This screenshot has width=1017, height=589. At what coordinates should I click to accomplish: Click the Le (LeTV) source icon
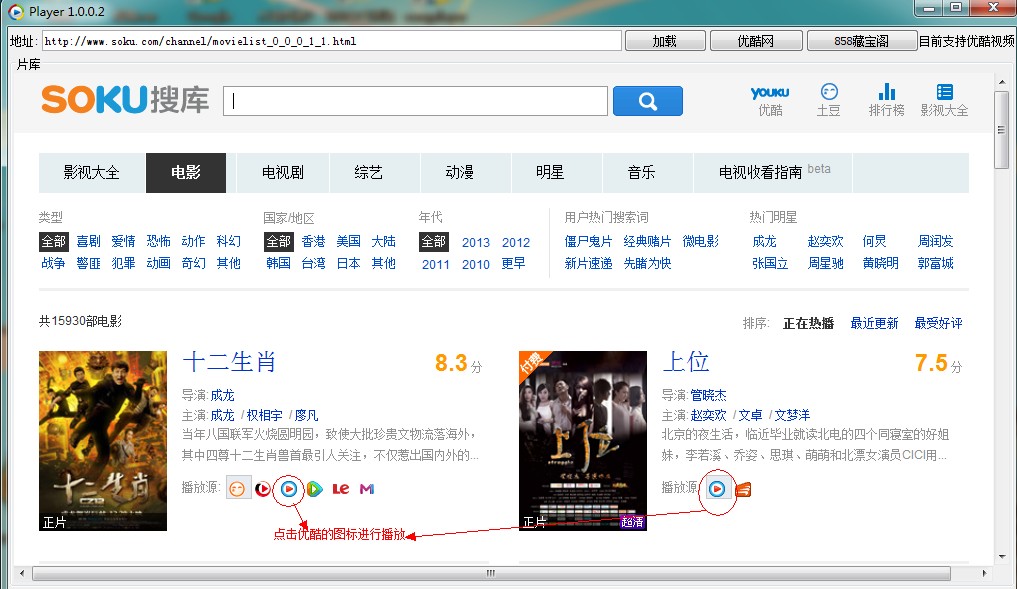pos(341,488)
